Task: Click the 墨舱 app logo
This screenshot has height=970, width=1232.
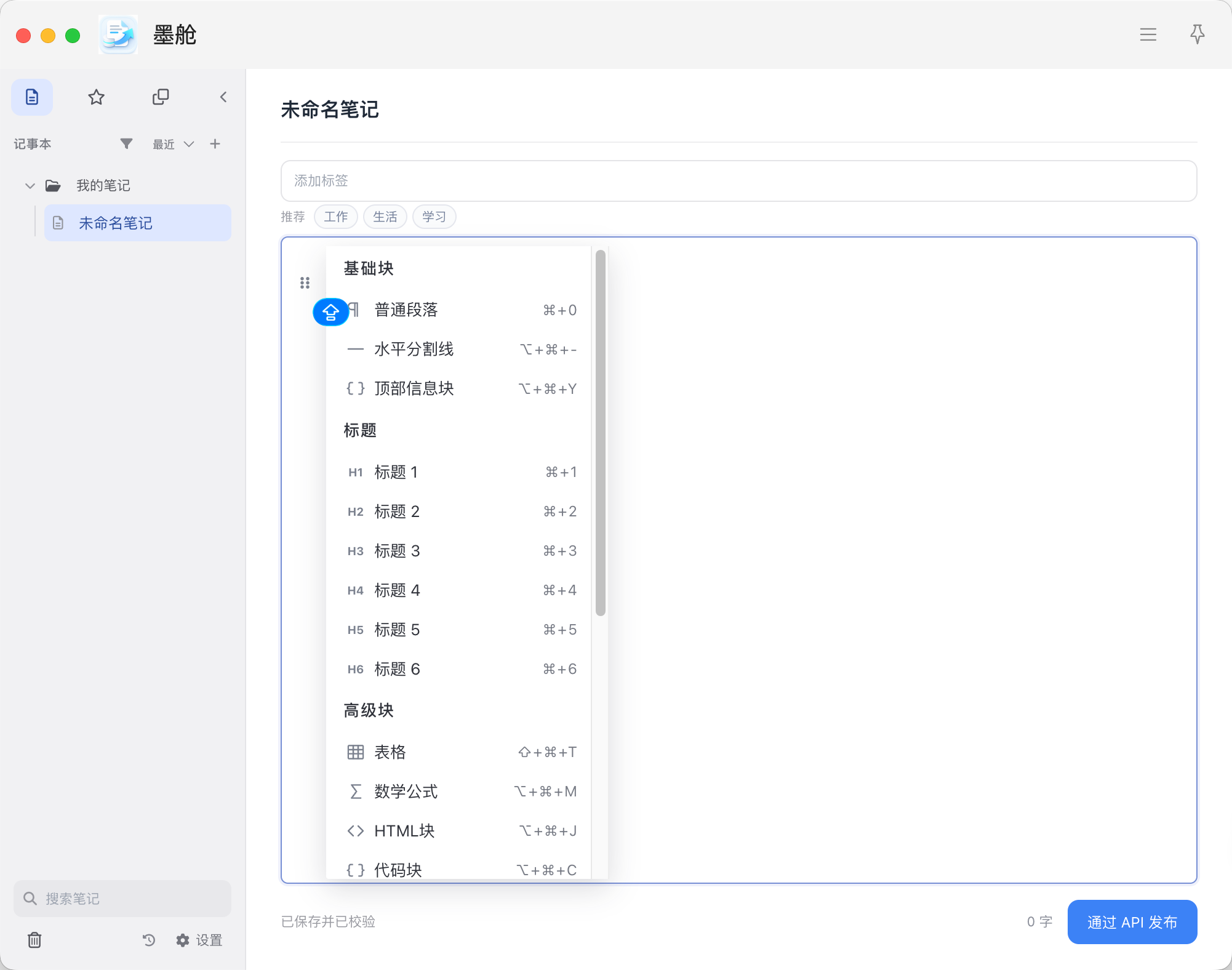Action: (118, 34)
